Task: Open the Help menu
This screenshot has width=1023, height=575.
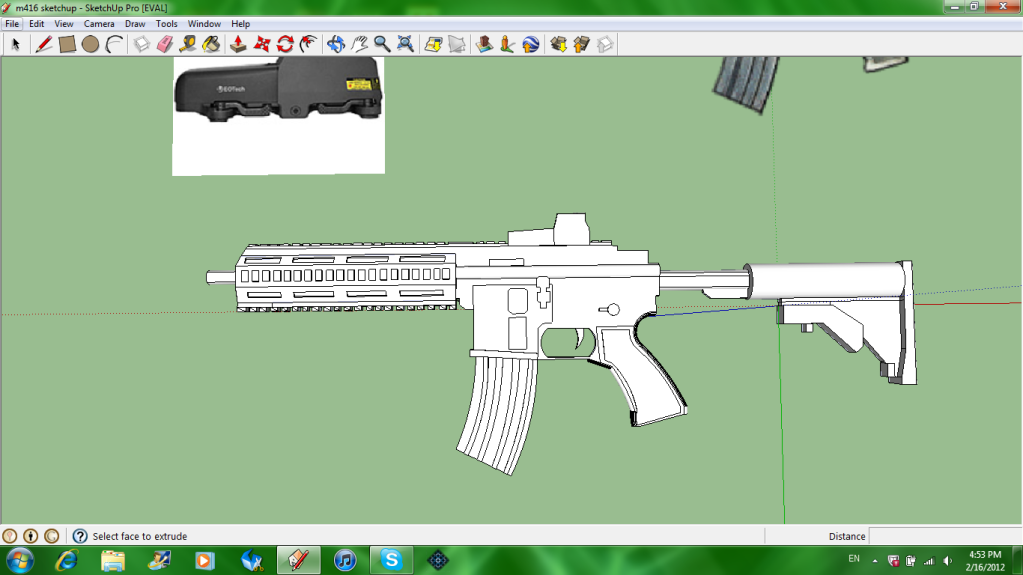Action: (x=240, y=23)
